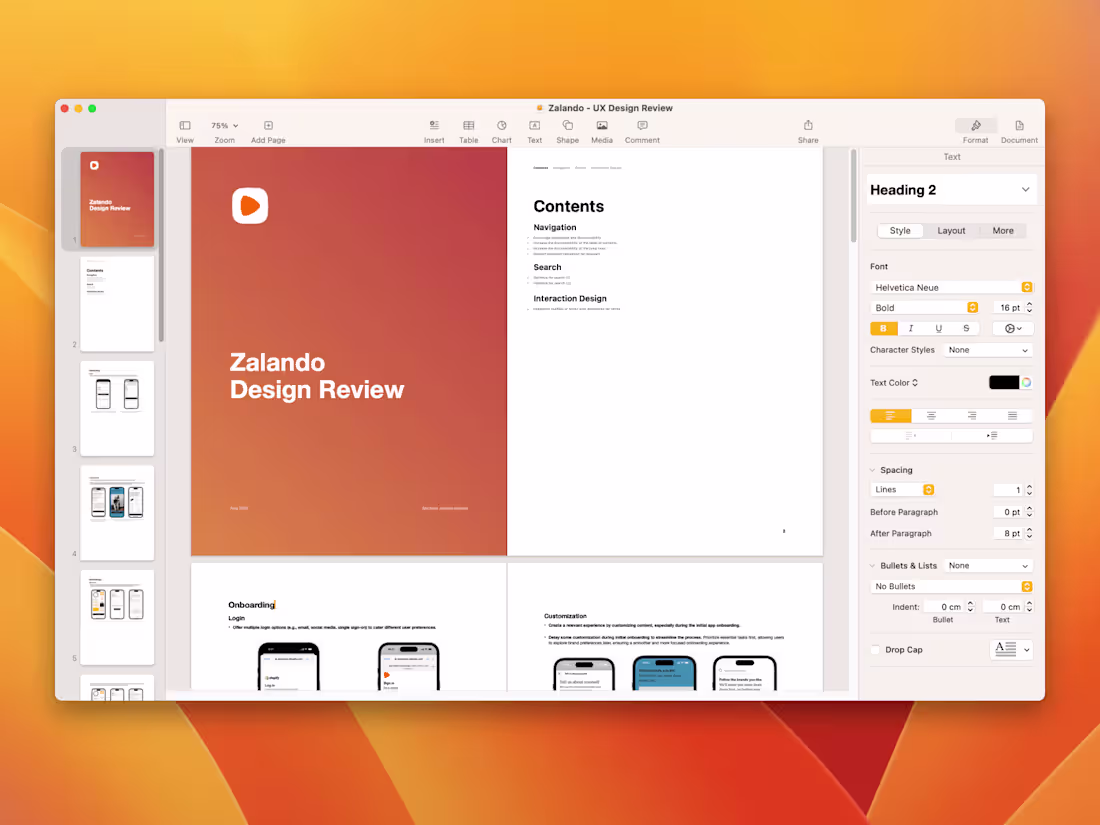The width and height of the screenshot is (1100, 825).
Task: Insert Media from the toolbar
Action: coord(601,128)
